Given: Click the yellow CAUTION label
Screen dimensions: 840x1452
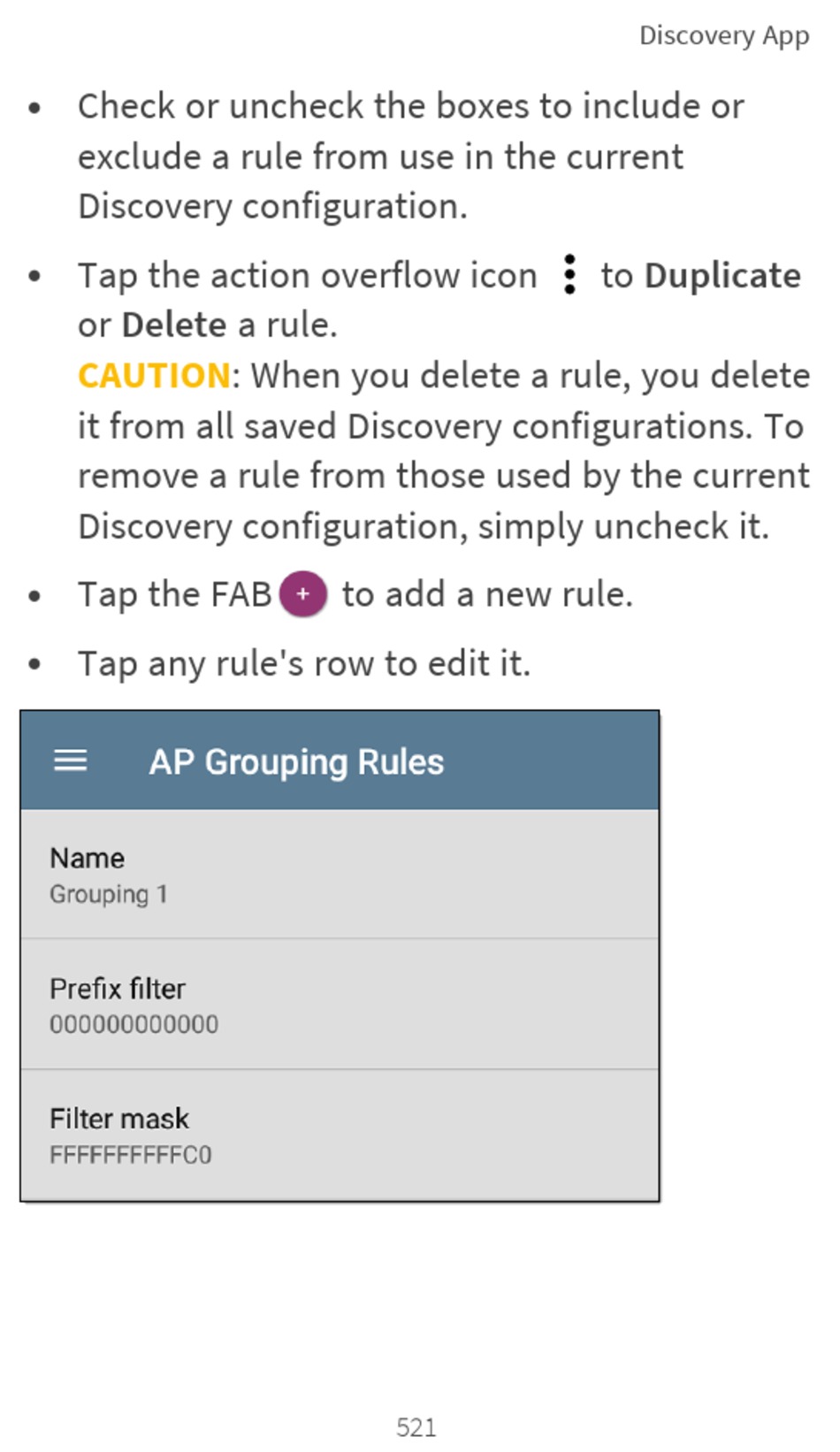Looking at the screenshot, I should 154,376.
